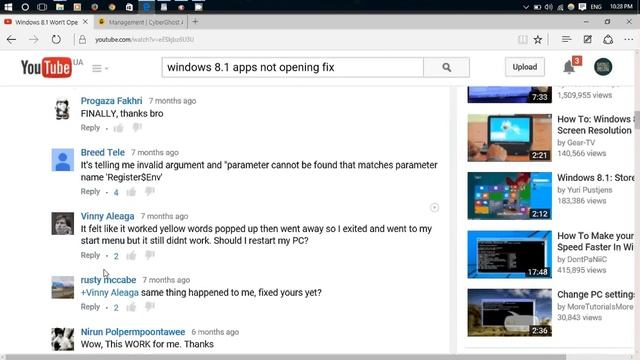
Task: Open 'How To: Windows Screen Resolution' title
Action: pos(595,125)
